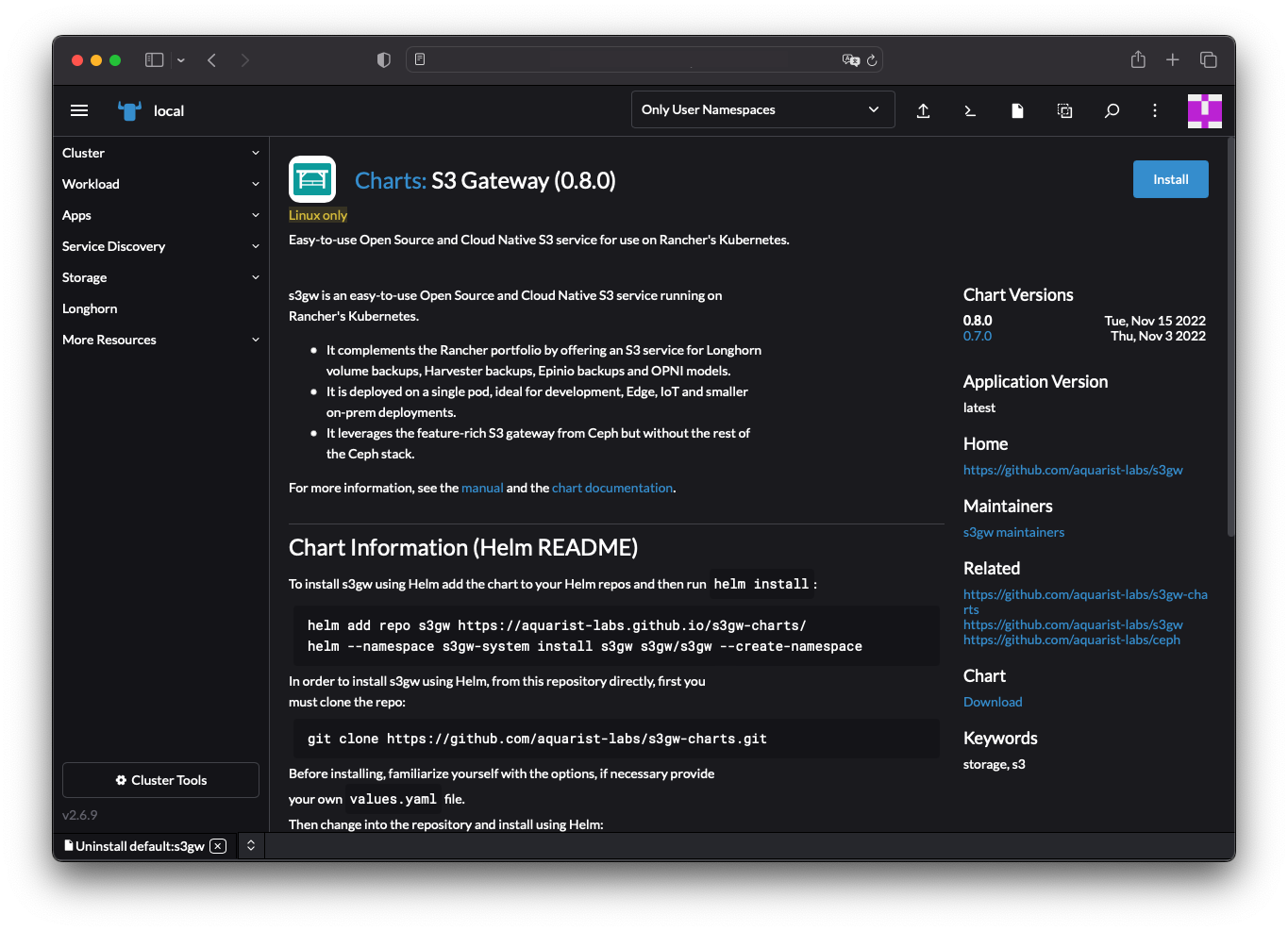Click the Install button
This screenshot has width=1288, height=931.
click(x=1170, y=178)
